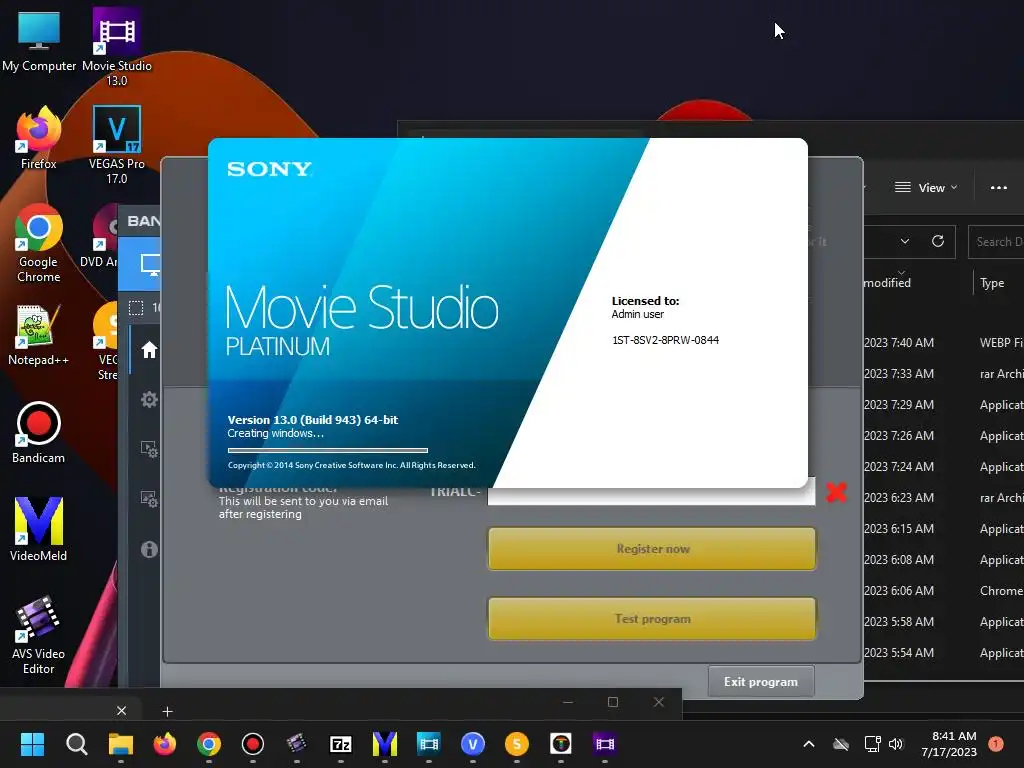This screenshot has width=1024, height=768.
Task: Switch to Firefox on the taskbar
Action: coord(165,744)
